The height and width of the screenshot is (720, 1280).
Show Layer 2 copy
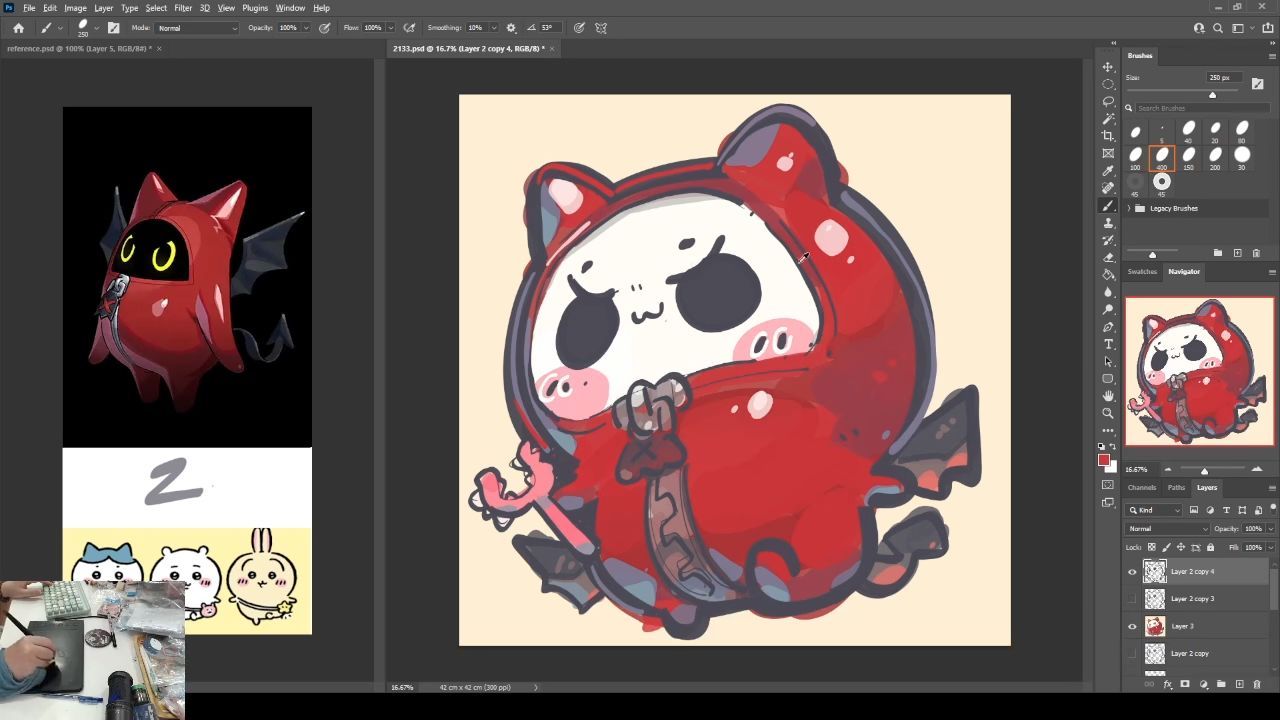1132,653
